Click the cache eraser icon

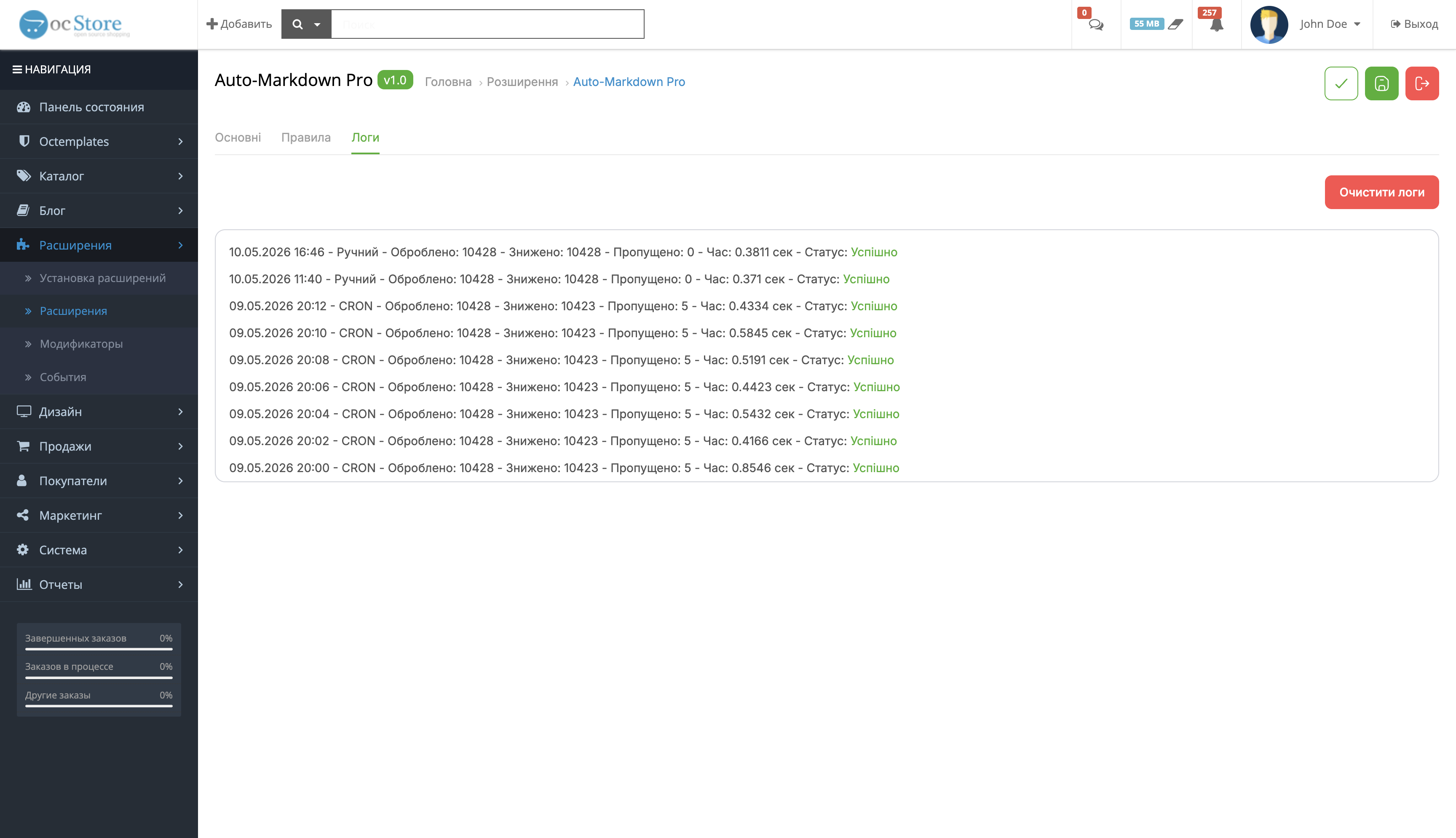pyautogui.click(x=1175, y=24)
